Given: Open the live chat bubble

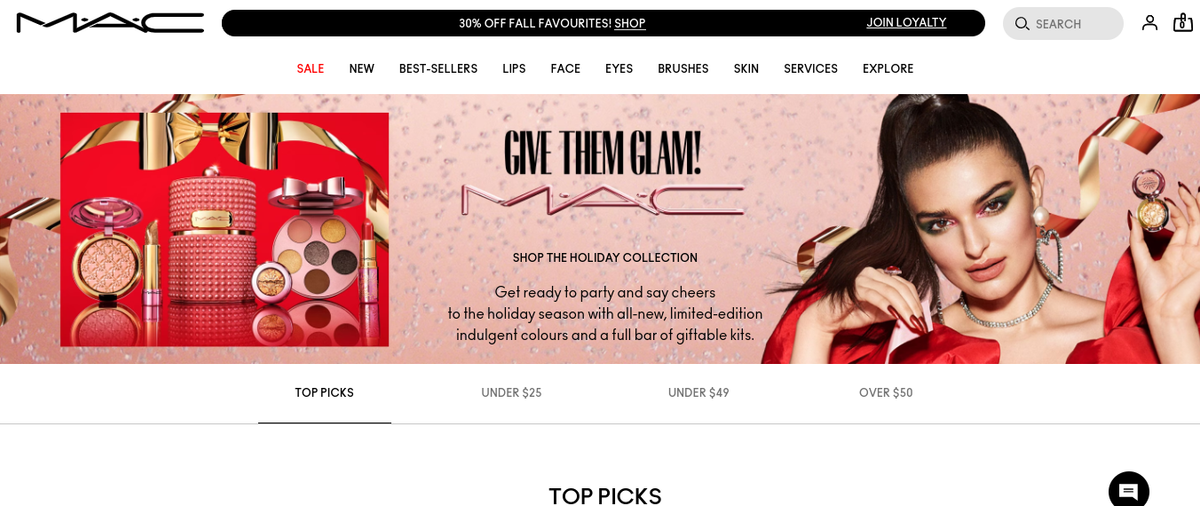Looking at the screenshot, I should 1129,490.
